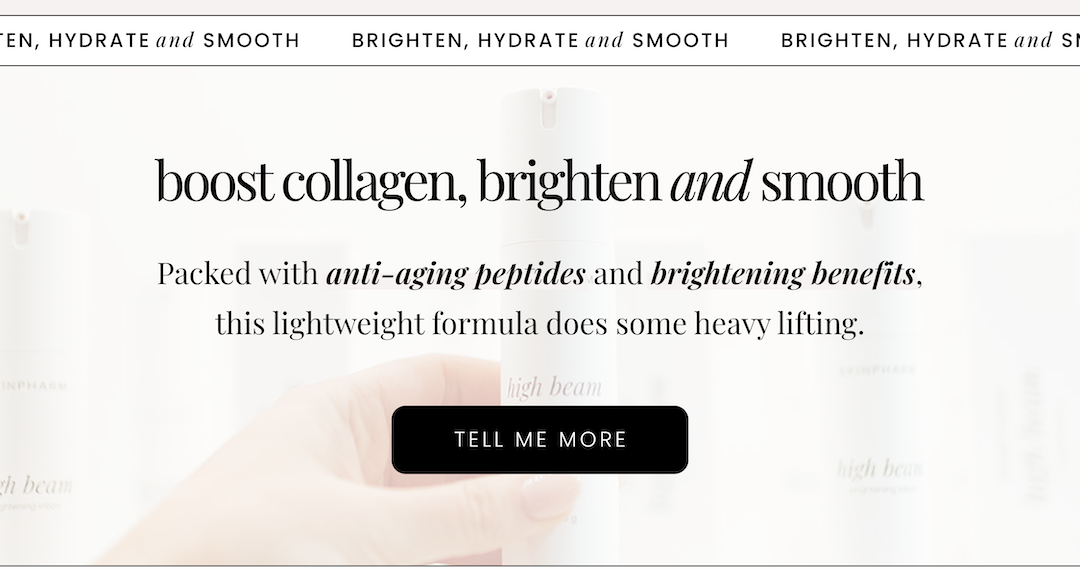Click the cut-off marquee slogan at right edge
This screenshot has height=580, width=1080.
point(930,41)
